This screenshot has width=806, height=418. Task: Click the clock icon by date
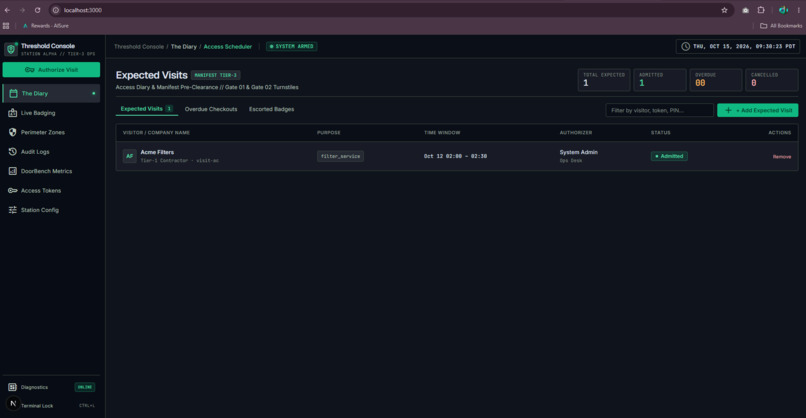(x=685, y=46)
